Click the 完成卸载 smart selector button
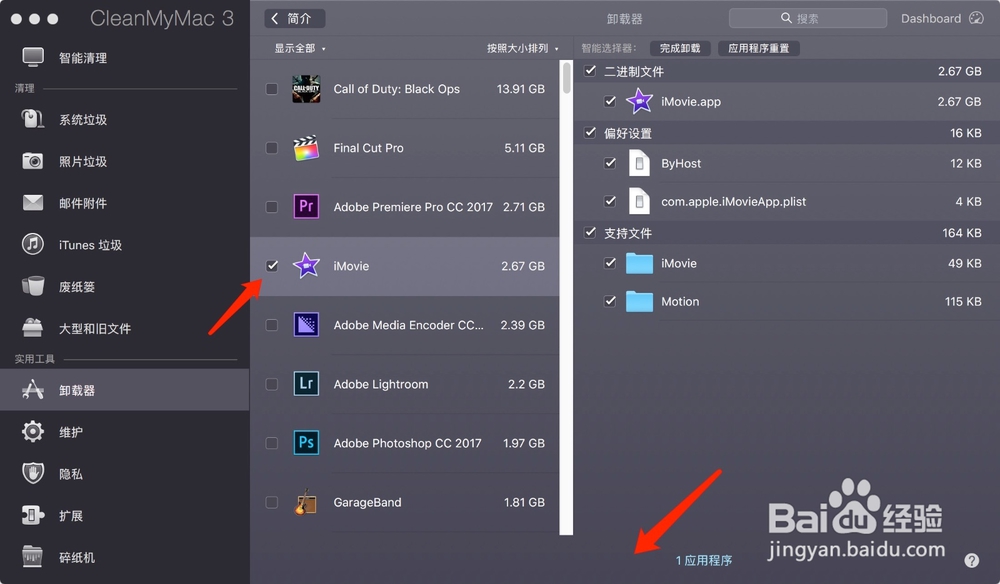Image resolution: width=1000 pixels, height=584 pixels. [x=680, y=48]
